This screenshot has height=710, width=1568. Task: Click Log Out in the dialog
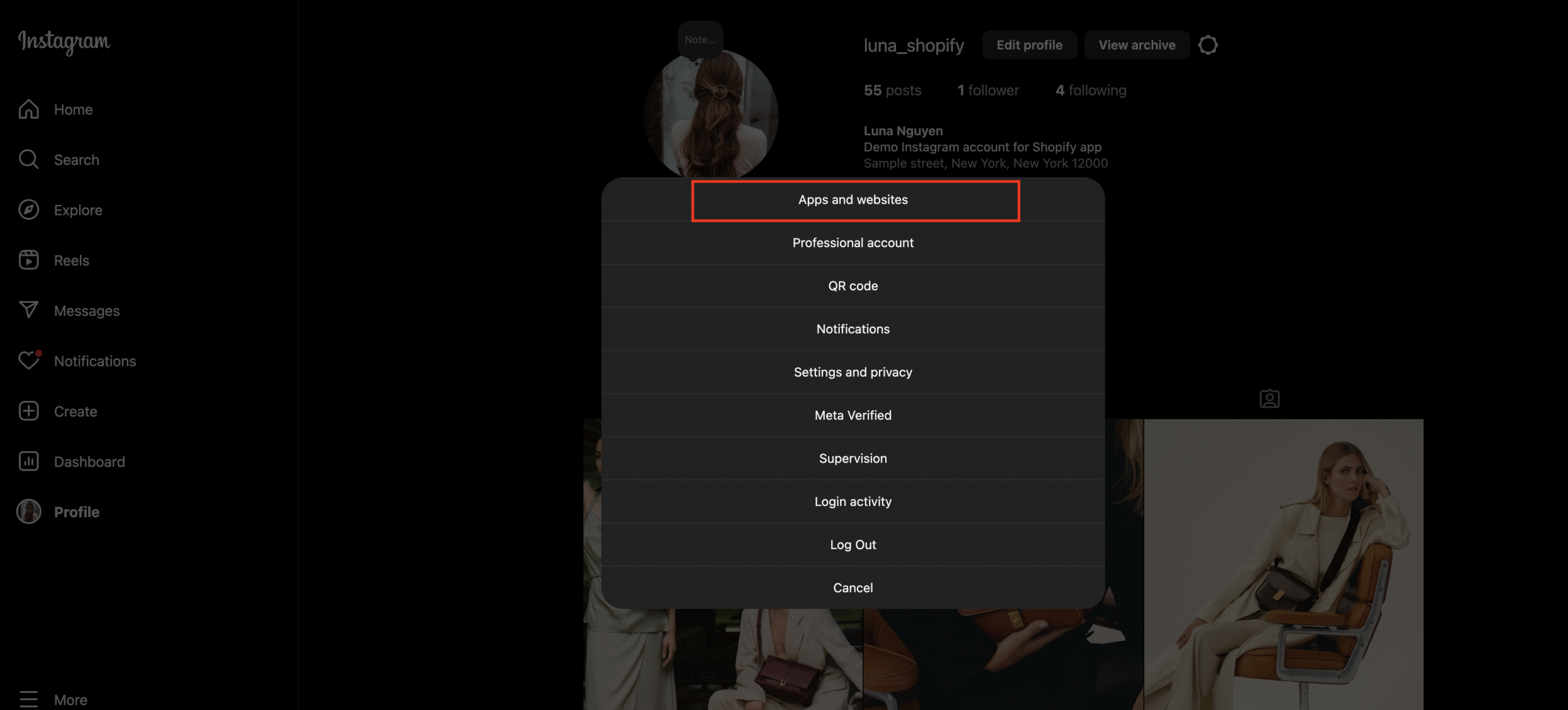point(853,545)
